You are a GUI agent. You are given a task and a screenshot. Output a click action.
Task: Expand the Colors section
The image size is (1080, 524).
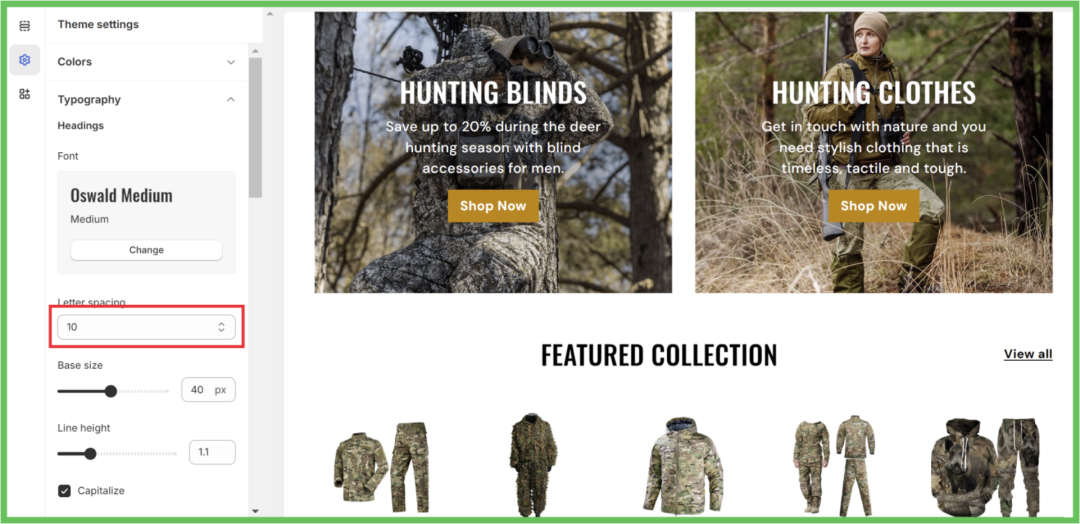click(146, 62)
